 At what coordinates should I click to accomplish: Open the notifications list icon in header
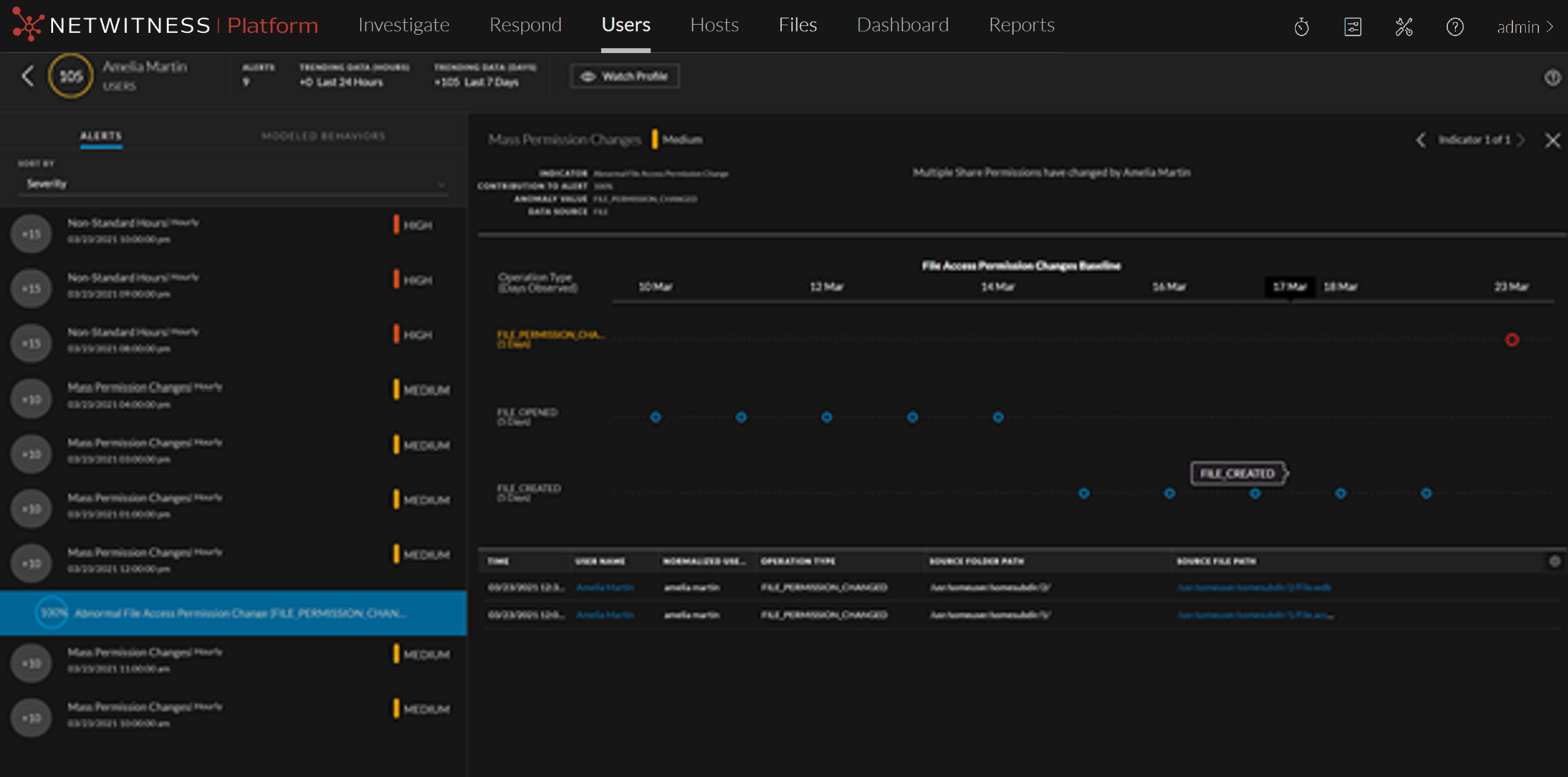point(1352,27)
